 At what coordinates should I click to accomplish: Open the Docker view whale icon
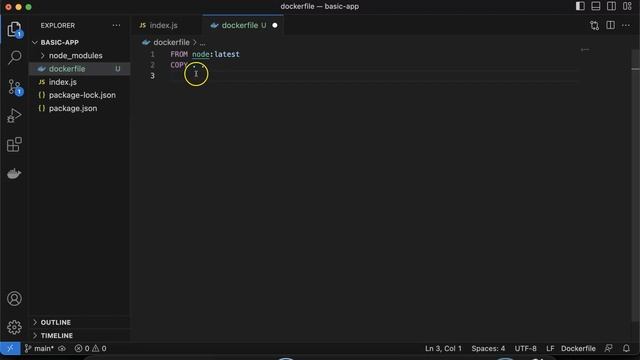click(14, 173)
